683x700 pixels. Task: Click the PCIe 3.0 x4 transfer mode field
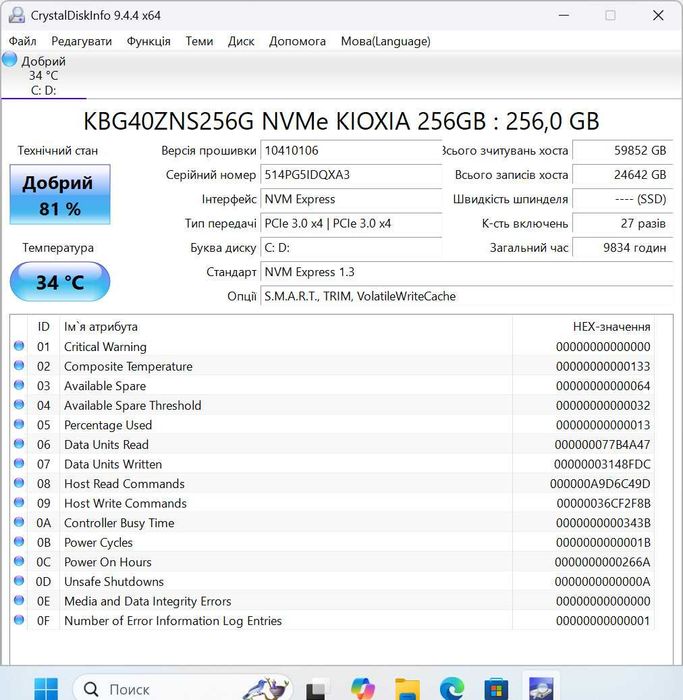pyautogui.click(x=351, y=223)
